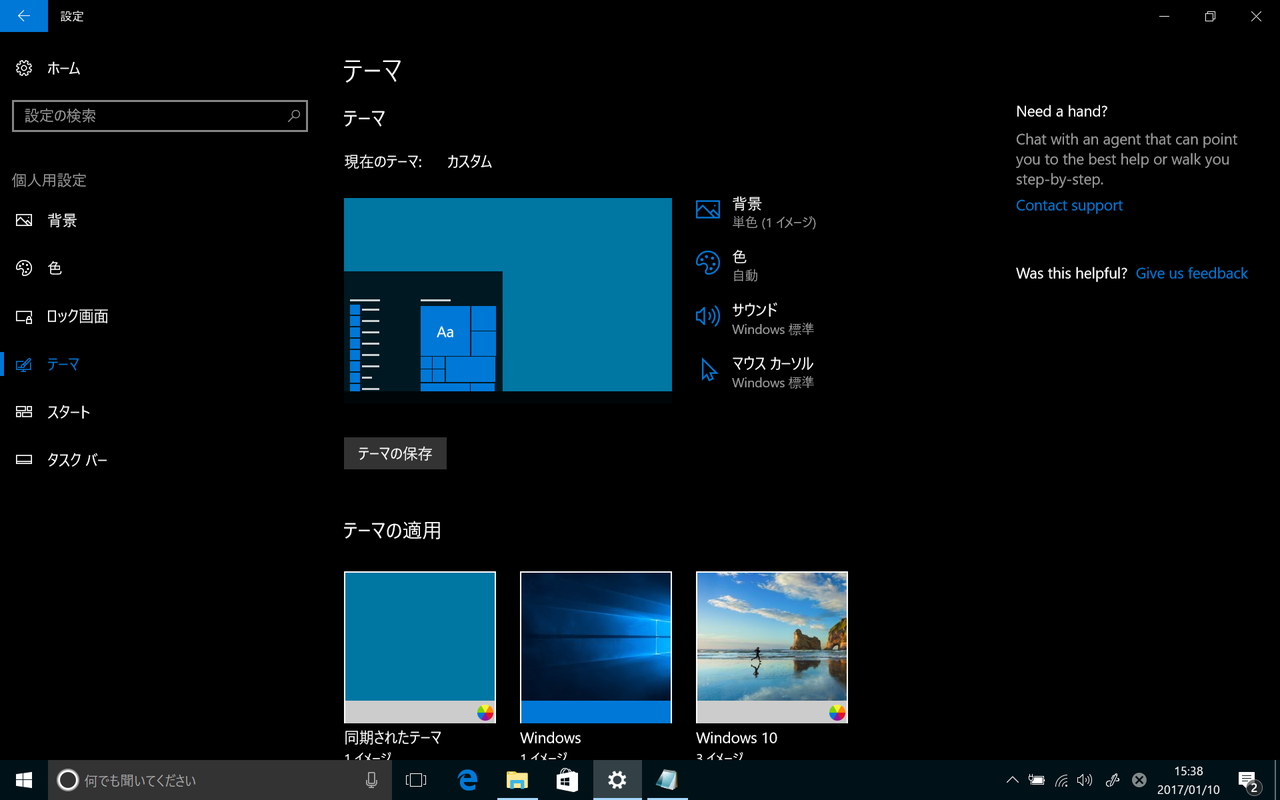Go back using the arrow in the title bar
The height and width of the screenshot is (800, 1280).
(x=24, y=16)
